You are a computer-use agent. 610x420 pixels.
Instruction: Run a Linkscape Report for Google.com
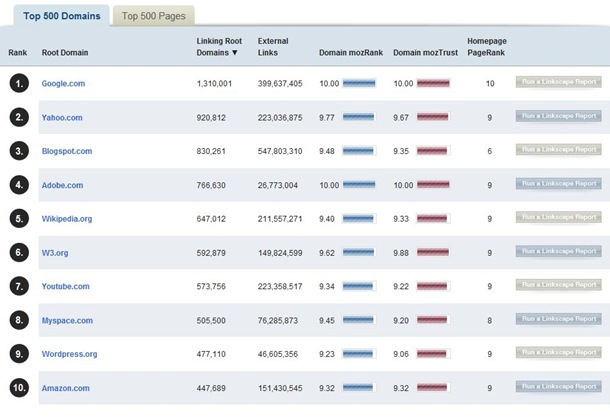(x=559, y=82)
